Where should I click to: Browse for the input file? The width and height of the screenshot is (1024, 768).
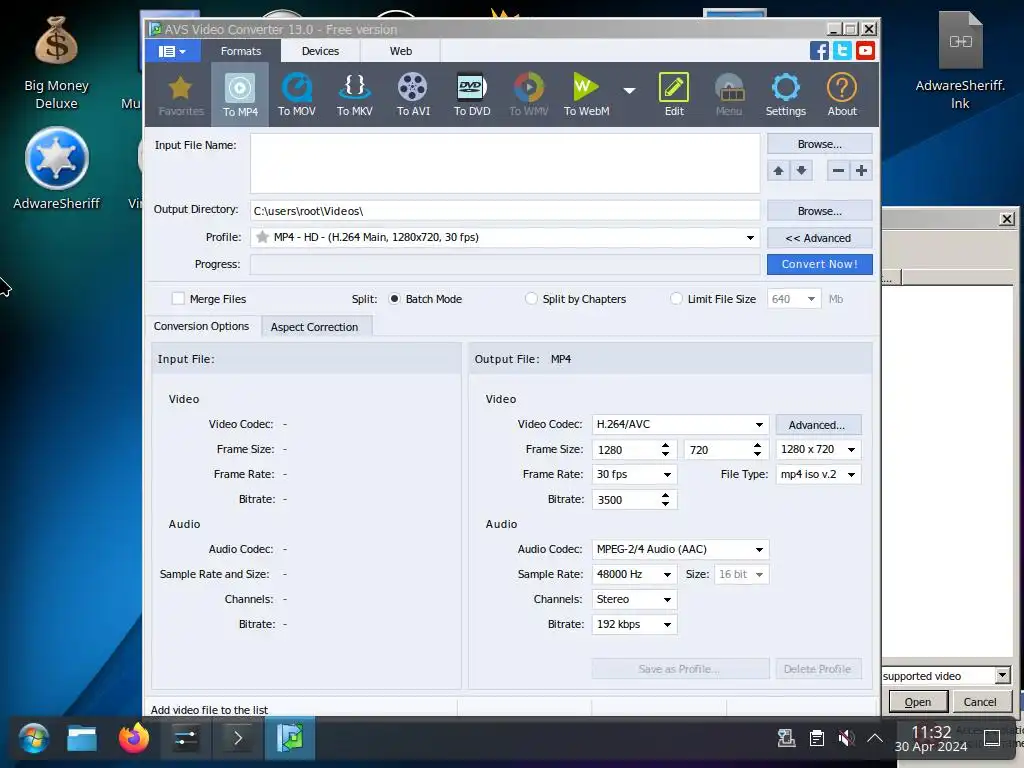point(820,144)
